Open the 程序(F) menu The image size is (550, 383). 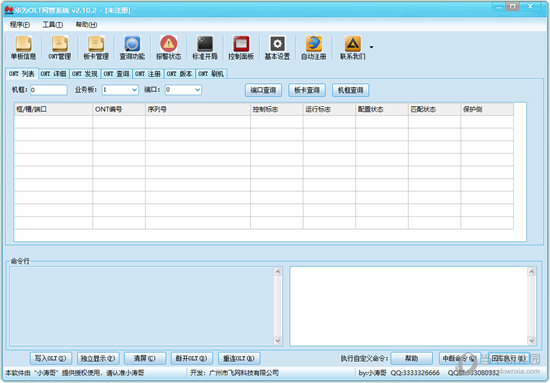pos(20,25)
